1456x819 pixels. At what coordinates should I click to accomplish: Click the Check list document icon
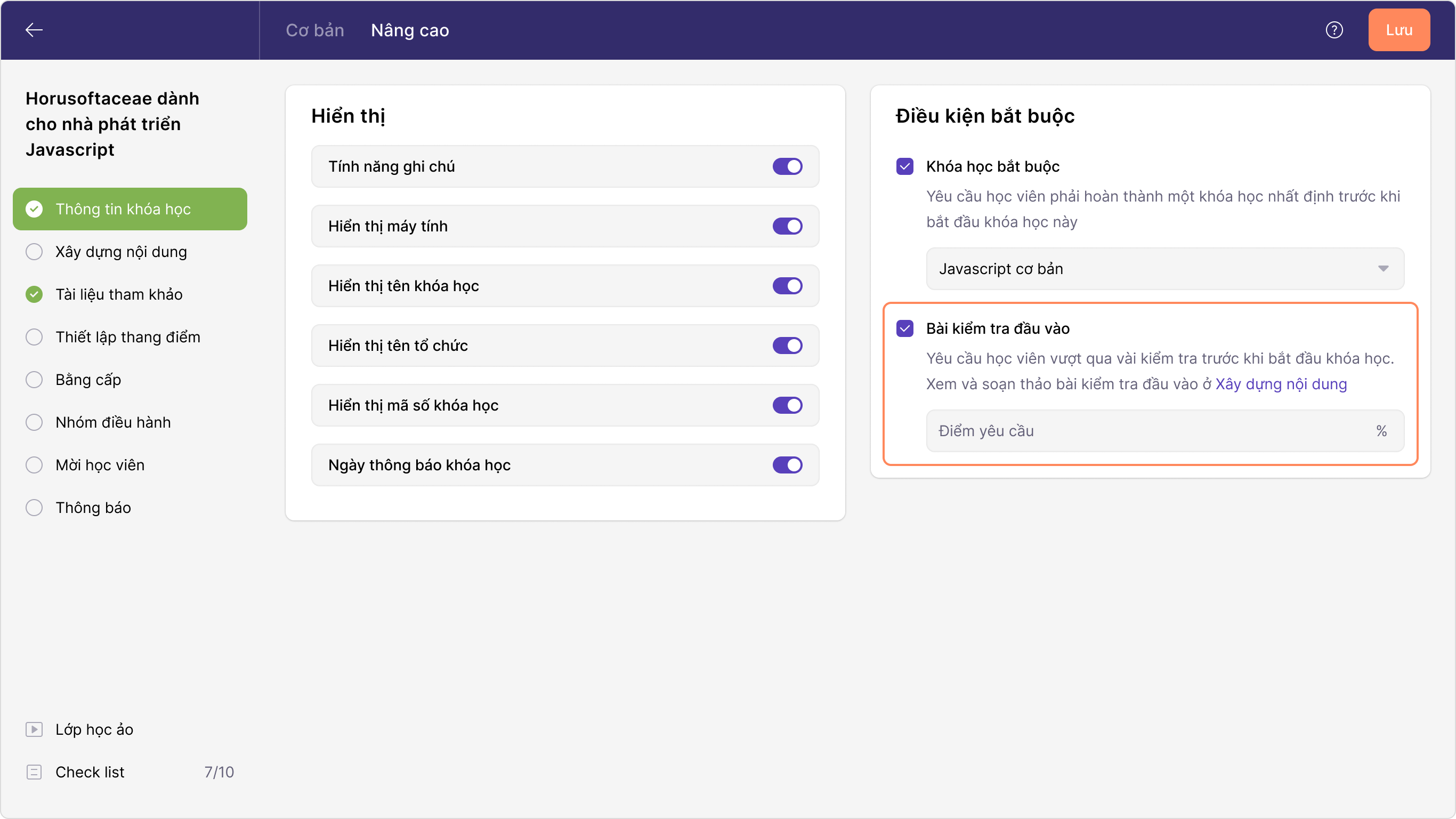coord(34,772)
